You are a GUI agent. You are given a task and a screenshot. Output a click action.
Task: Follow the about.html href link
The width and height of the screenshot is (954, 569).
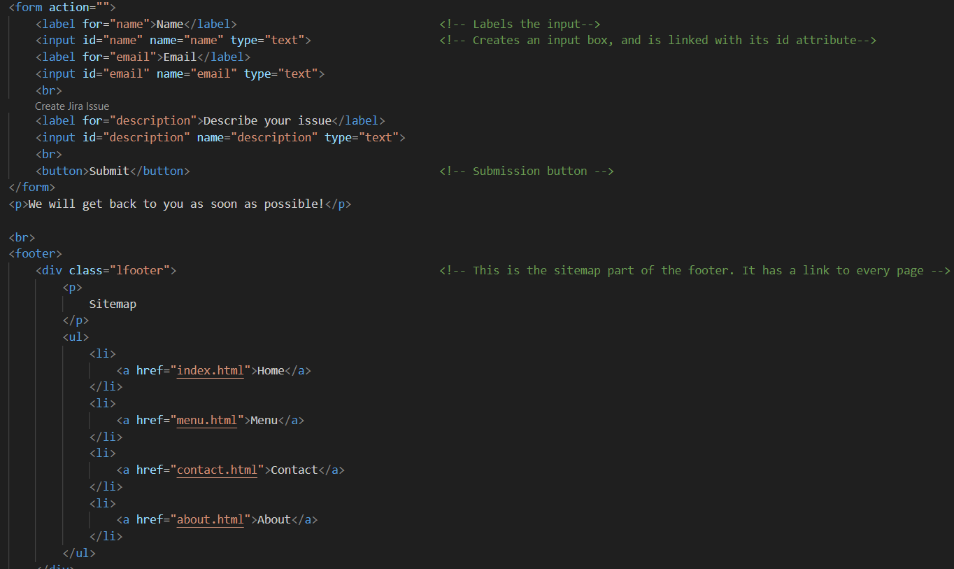click(209, 520)
